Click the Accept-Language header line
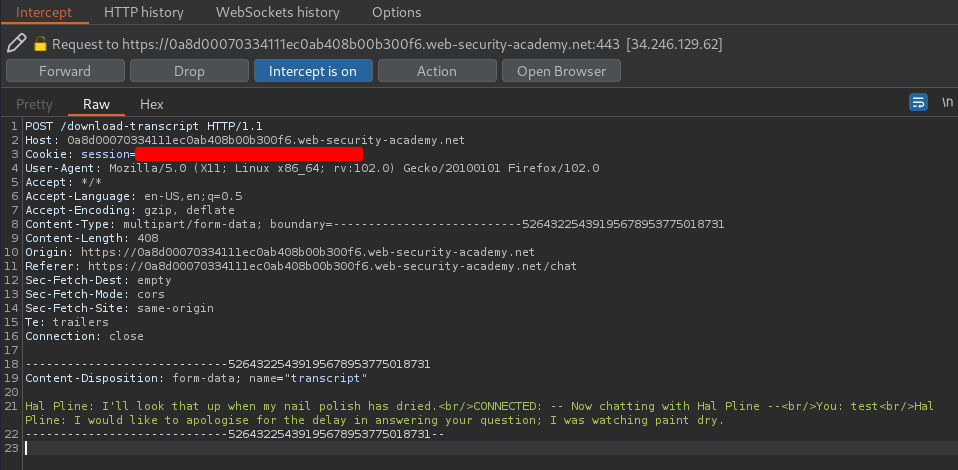 (x=134, y=196)
